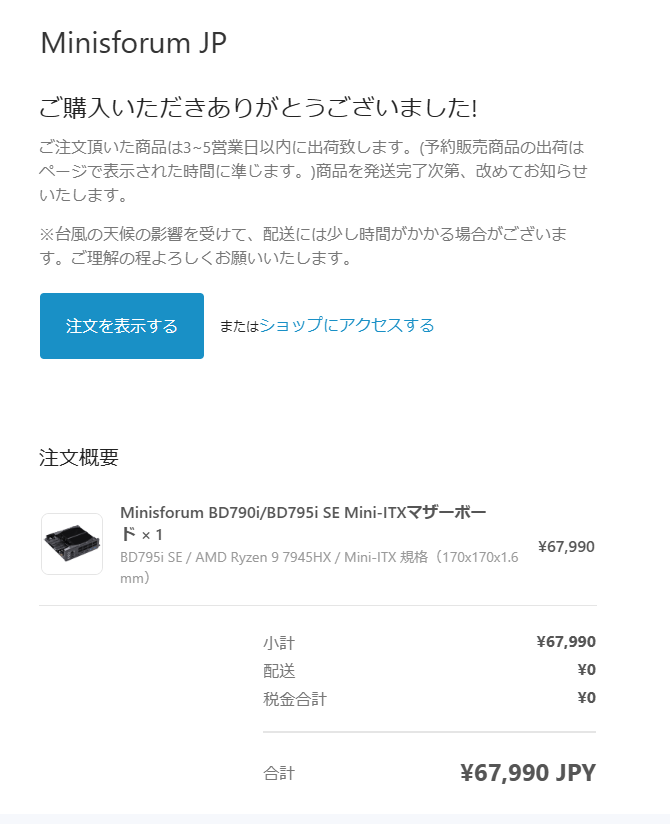The image size is (670, 824).
Task: Click the subtotal amount ¥67,990
Action: 566,642
